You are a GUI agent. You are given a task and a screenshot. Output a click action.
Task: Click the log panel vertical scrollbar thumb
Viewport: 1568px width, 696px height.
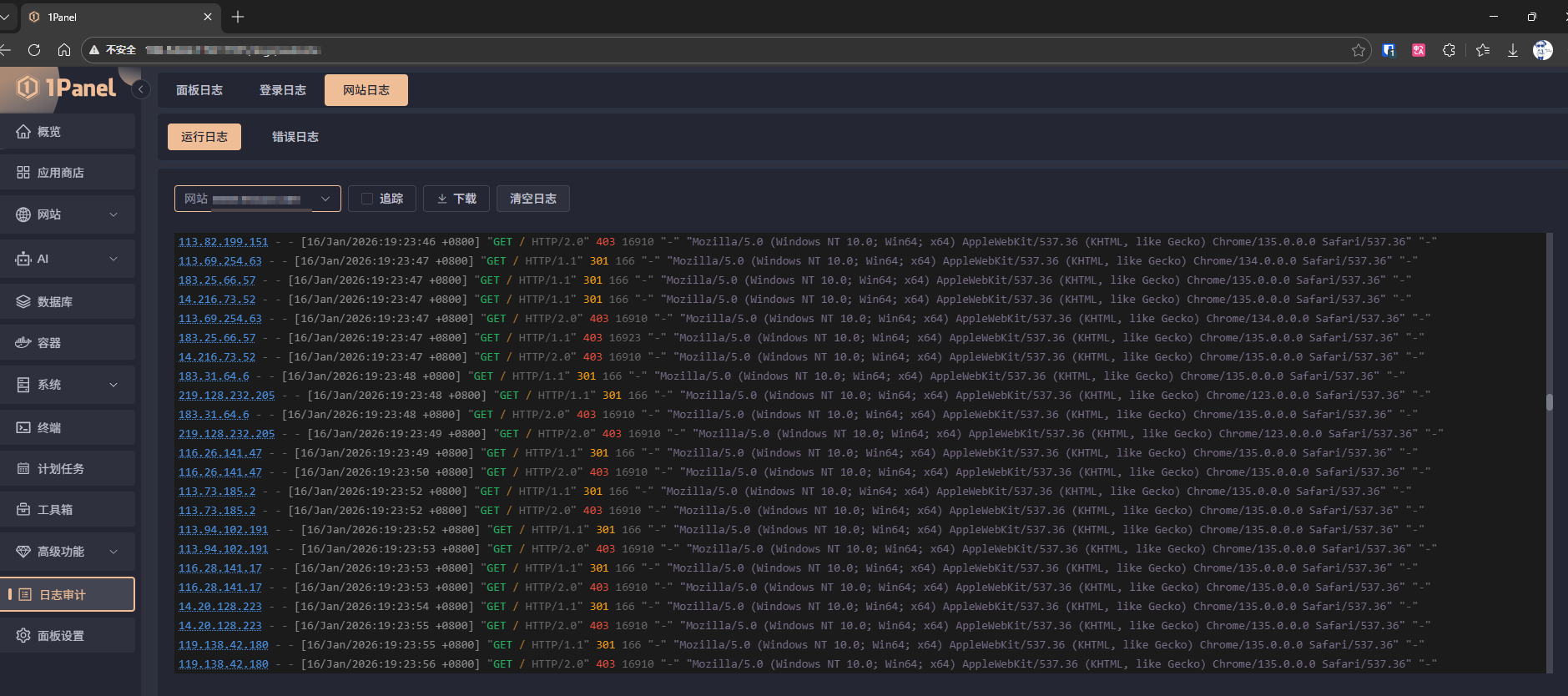1550,402
